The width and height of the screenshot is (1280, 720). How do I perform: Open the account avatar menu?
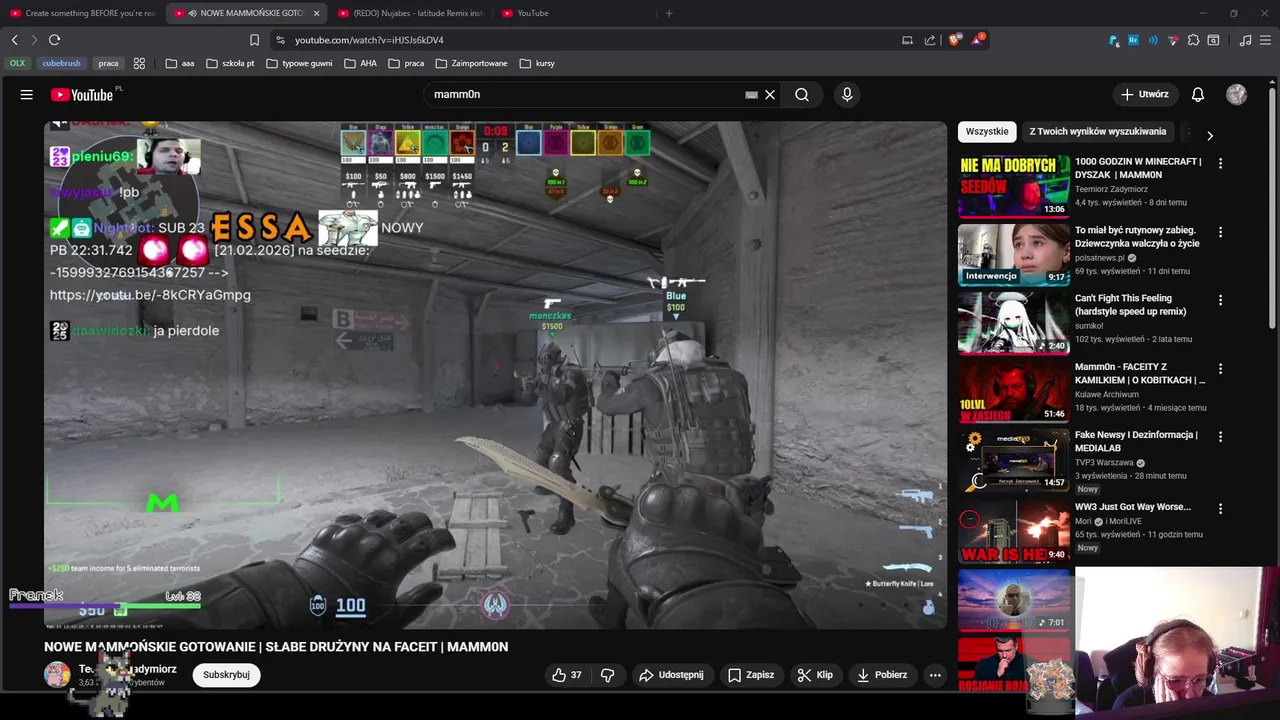coord(1237,94)
